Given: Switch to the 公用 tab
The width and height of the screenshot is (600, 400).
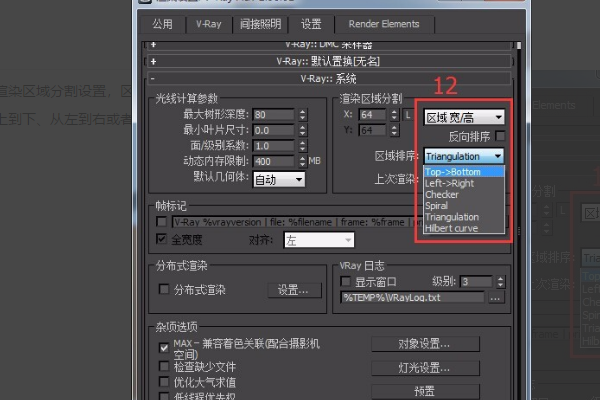Looking at the screenshot, I should coord(163,24).
